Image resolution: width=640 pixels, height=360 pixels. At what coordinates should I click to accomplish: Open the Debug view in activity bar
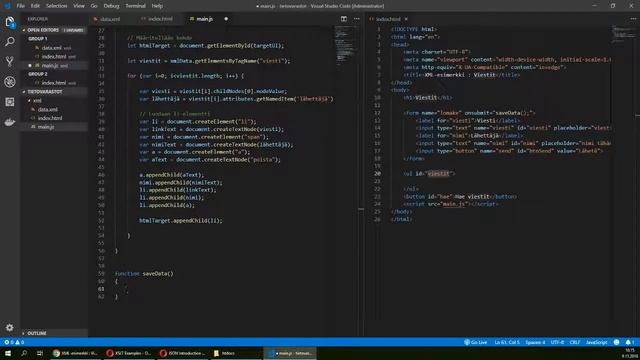click(10, 82)
